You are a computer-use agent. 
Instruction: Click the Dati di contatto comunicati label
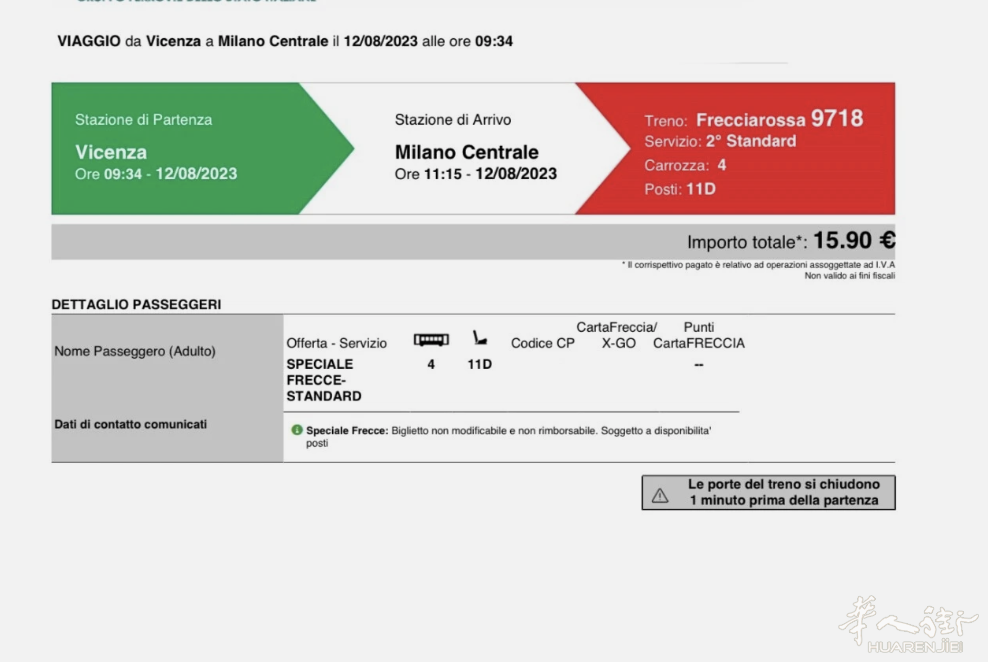click(x=130, y=424)
